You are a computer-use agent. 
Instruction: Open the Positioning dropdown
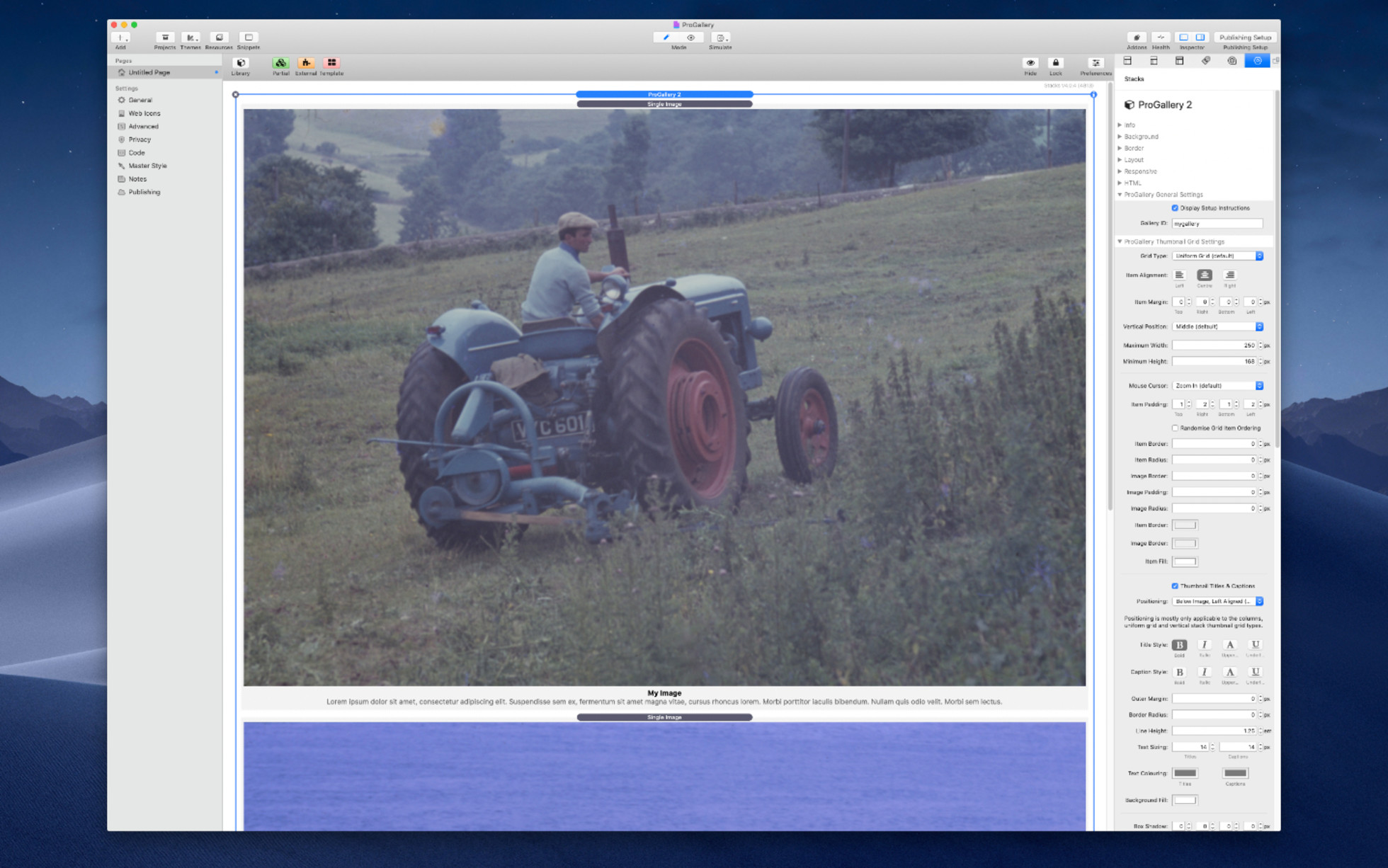pyautogui.click(x=1217, y=602)
